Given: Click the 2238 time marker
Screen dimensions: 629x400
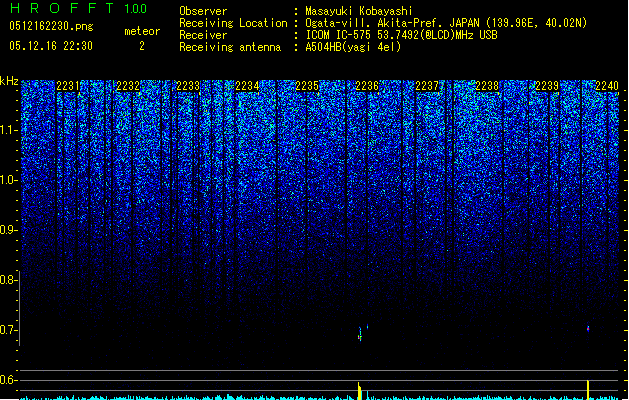Looking at the screenshot, I should pyautogui.click(x=487, y=86).
